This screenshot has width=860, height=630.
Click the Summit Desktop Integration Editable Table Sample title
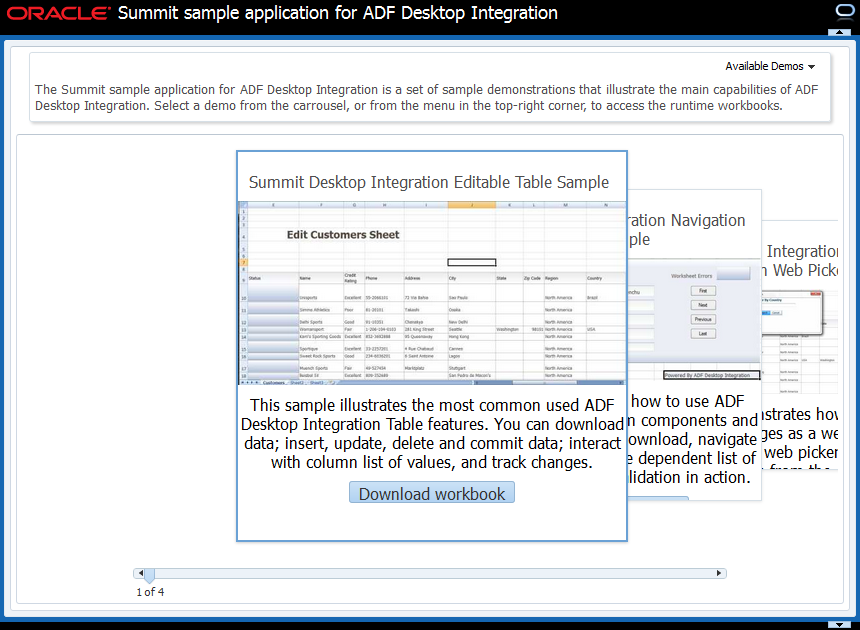[x=428, y=182]
